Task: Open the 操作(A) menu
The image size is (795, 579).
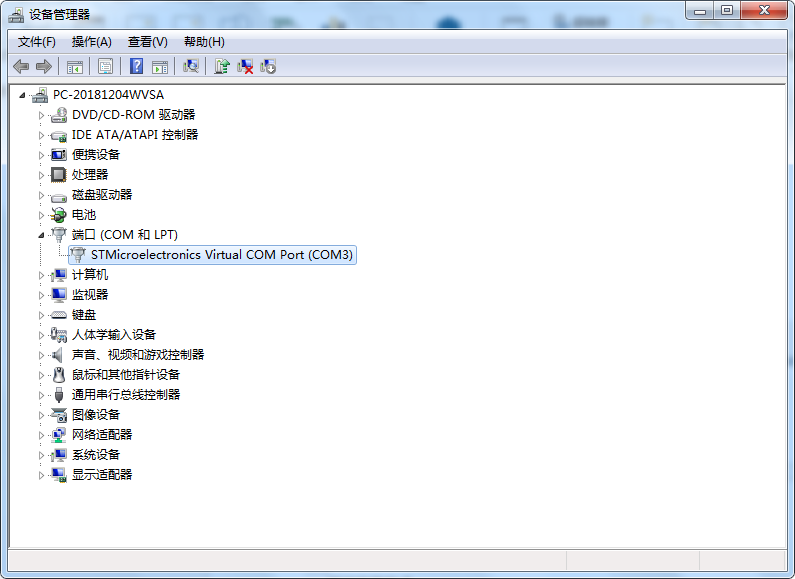Action: tap(91, 42)
